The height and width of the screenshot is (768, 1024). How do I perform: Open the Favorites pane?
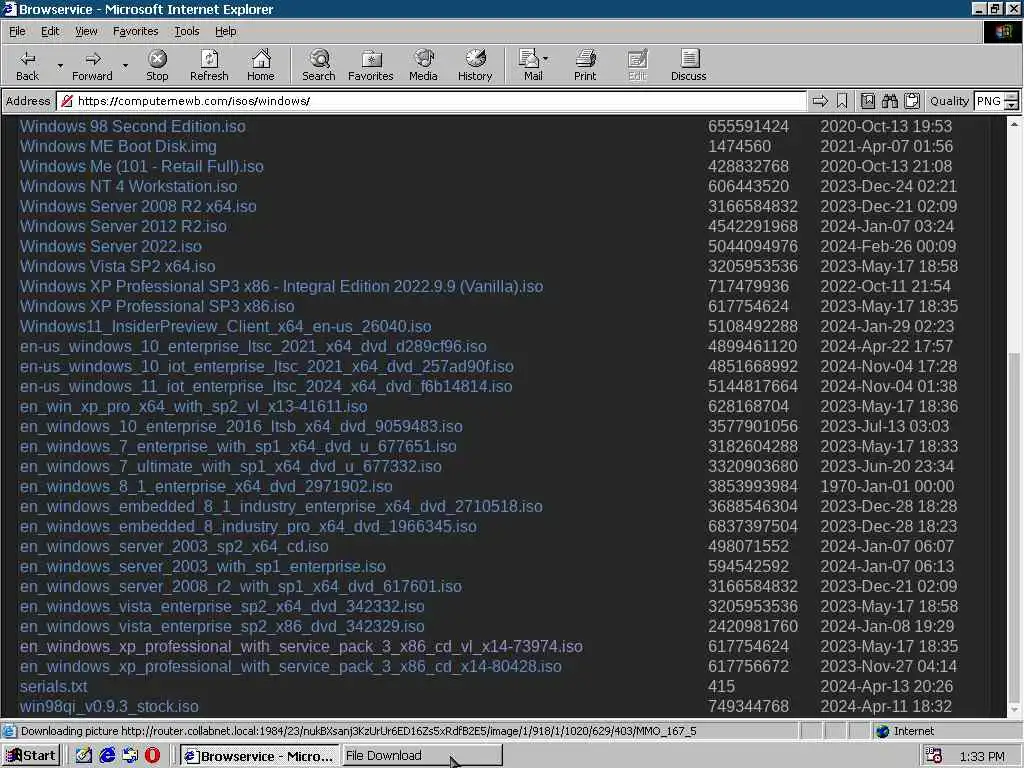[x=371, y=65]
